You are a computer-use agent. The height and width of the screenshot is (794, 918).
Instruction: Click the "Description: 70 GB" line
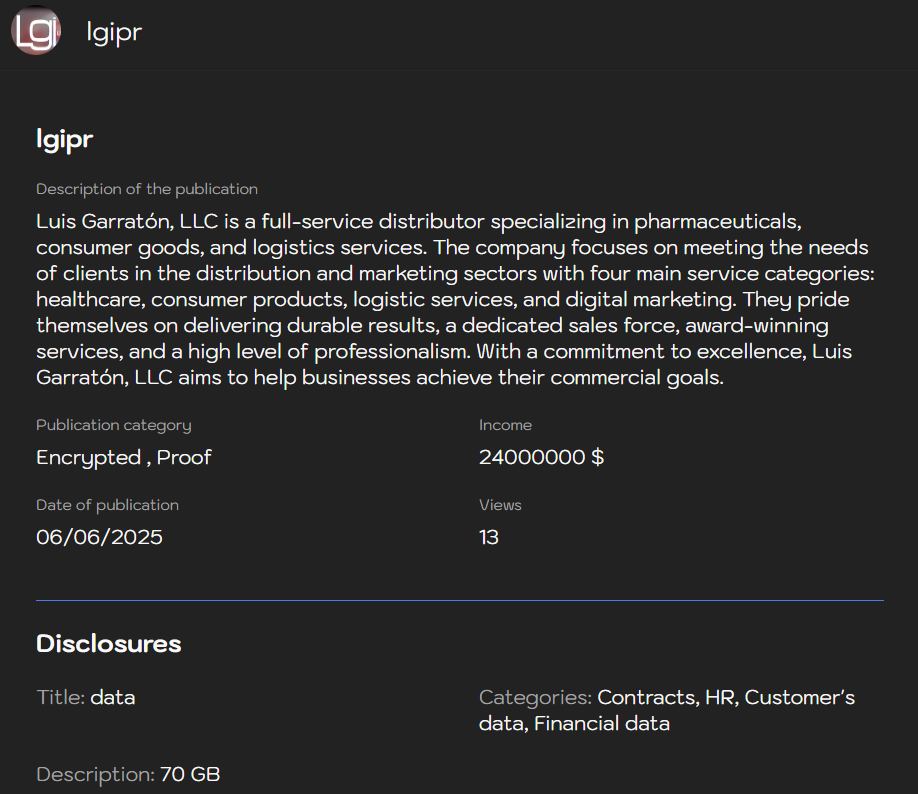pyautogui.click(x=128, y=774)
